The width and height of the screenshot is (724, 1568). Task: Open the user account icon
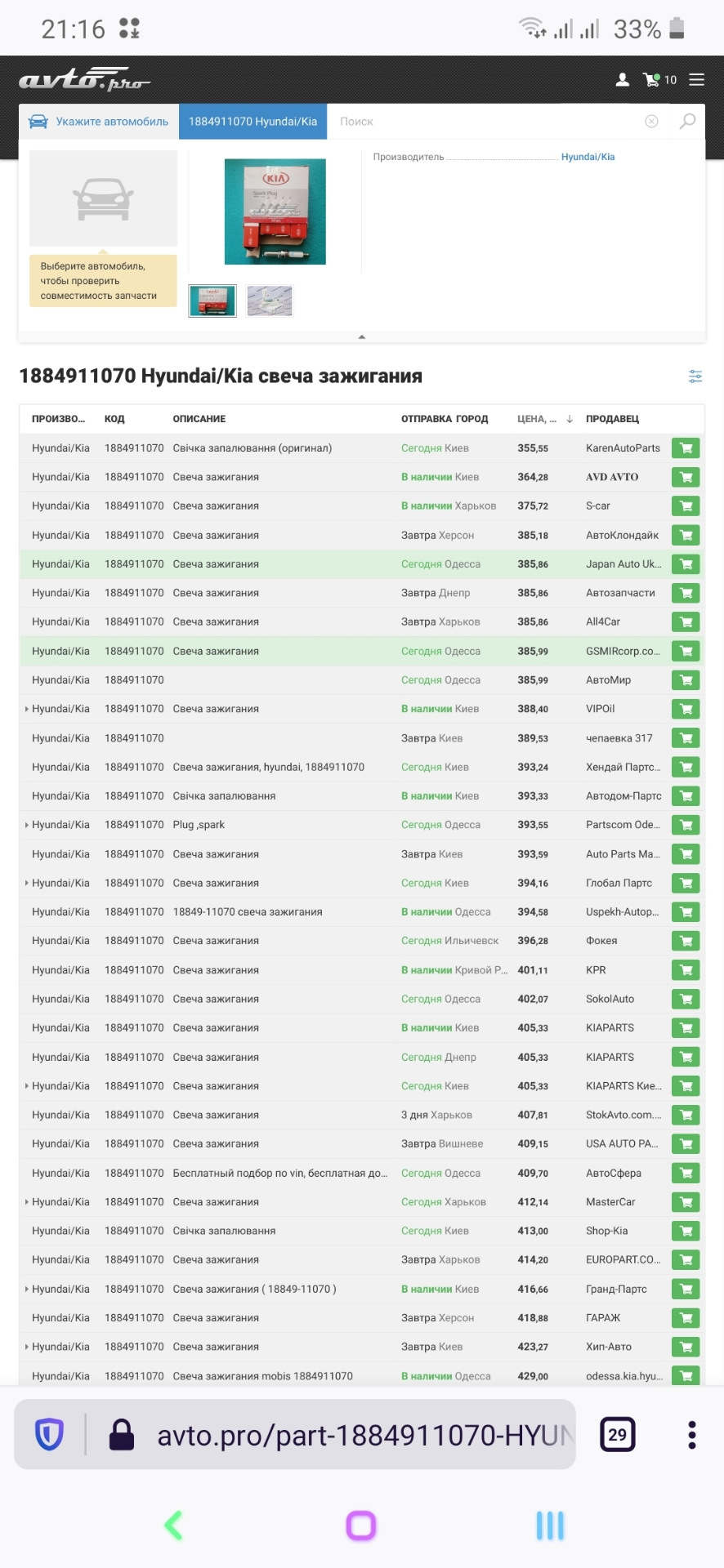623,79
